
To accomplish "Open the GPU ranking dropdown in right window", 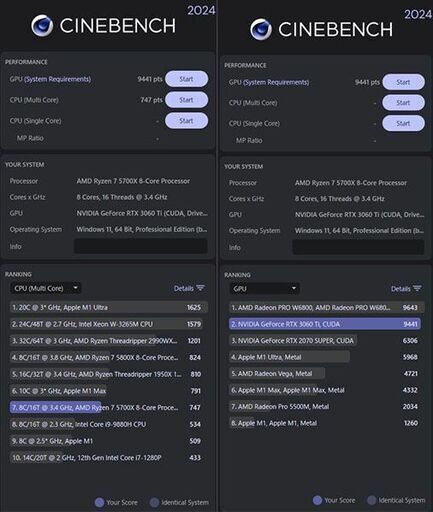I will tap(264, 289).
